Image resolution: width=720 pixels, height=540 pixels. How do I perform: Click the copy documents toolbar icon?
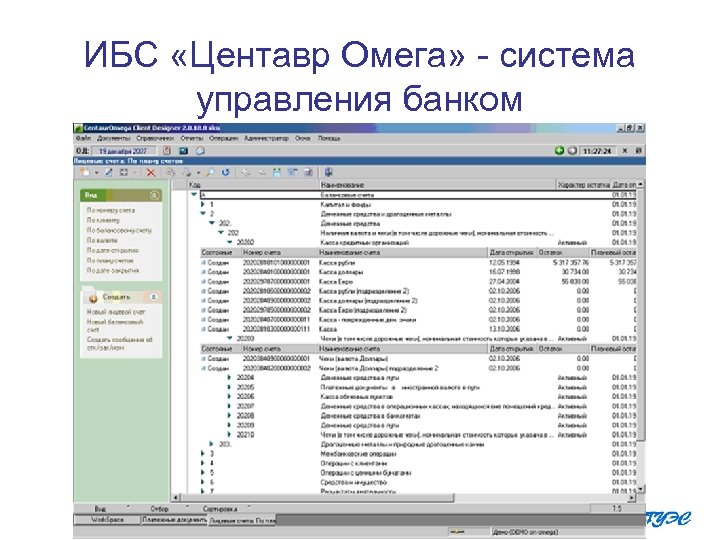(171, 173)
